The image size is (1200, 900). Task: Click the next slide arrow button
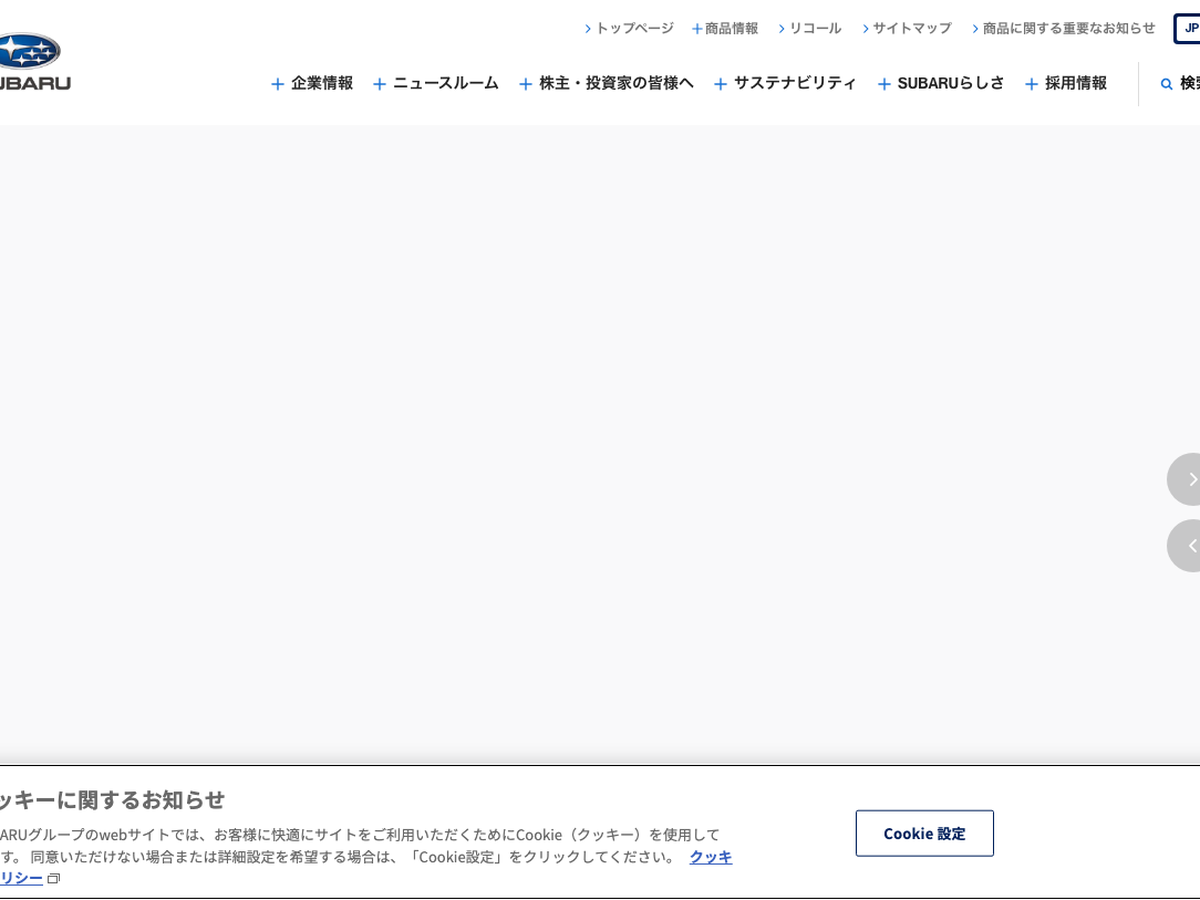point(1189,480)
